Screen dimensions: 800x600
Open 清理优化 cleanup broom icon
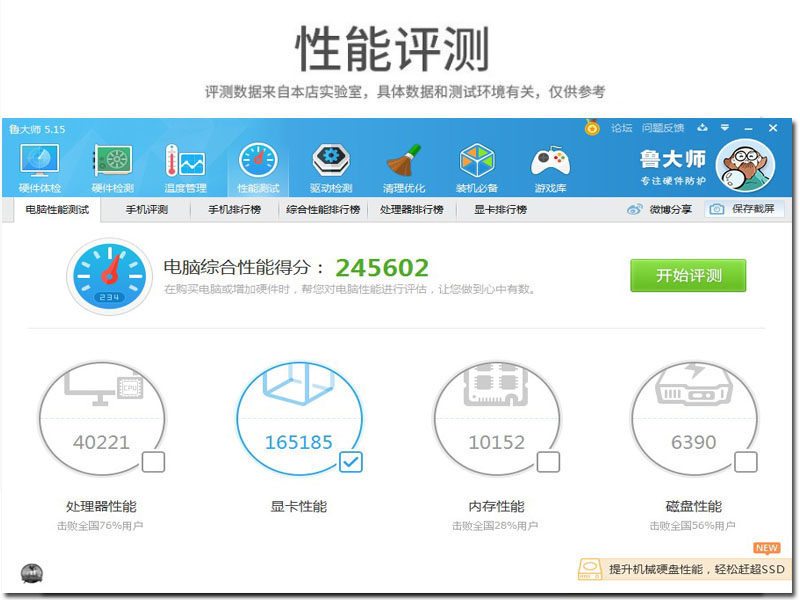404,168
